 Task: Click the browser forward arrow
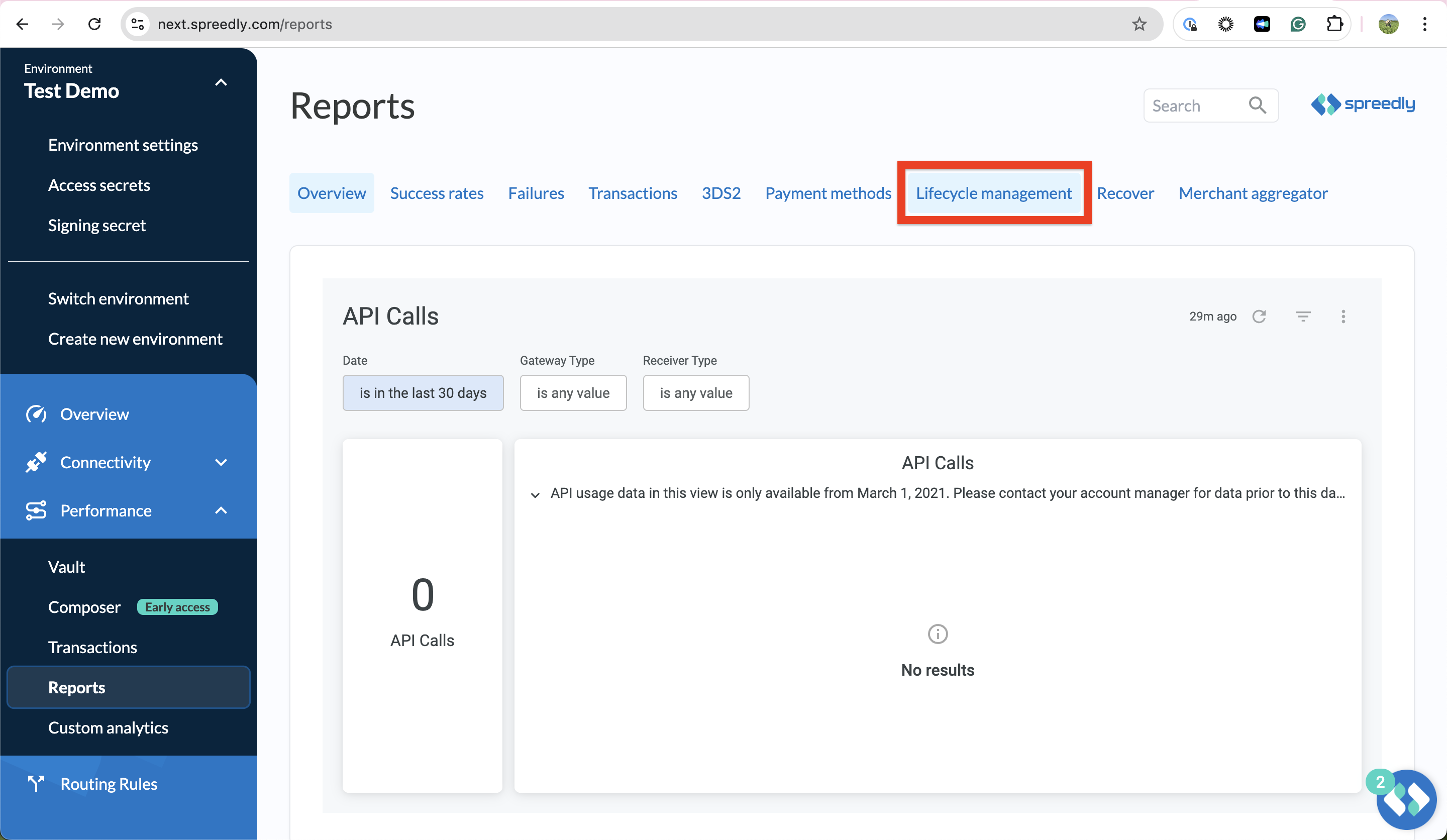[x=58, y=24]
